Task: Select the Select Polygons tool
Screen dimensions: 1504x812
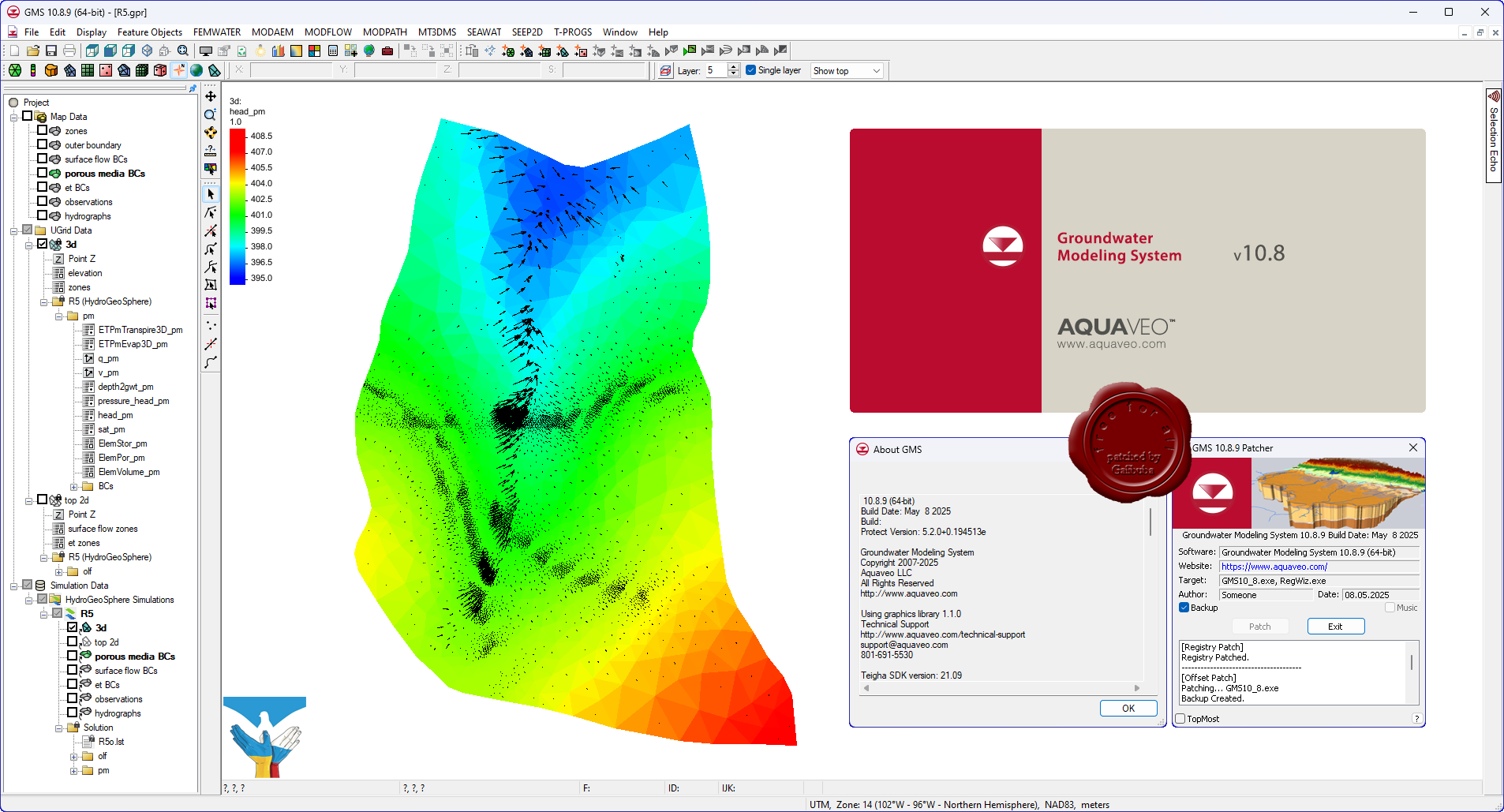Action: (211, 285)
